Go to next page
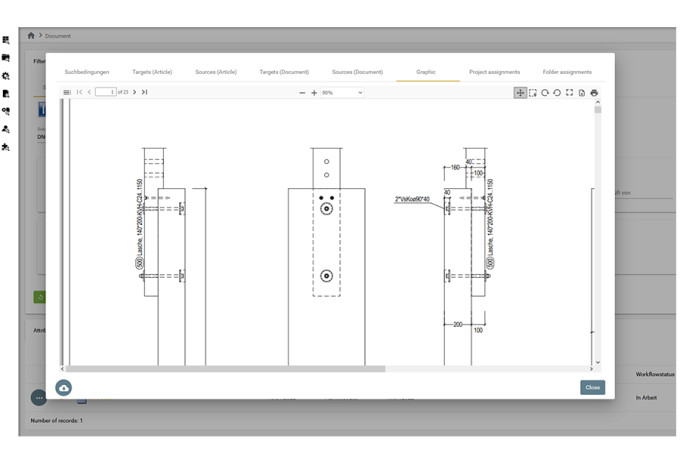The image size is (680, 453). click(135, 92)
